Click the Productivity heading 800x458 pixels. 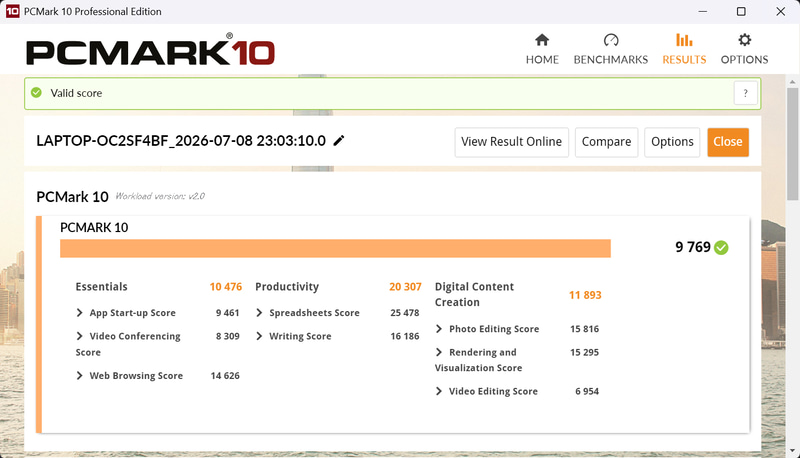[x=287, y=287]
